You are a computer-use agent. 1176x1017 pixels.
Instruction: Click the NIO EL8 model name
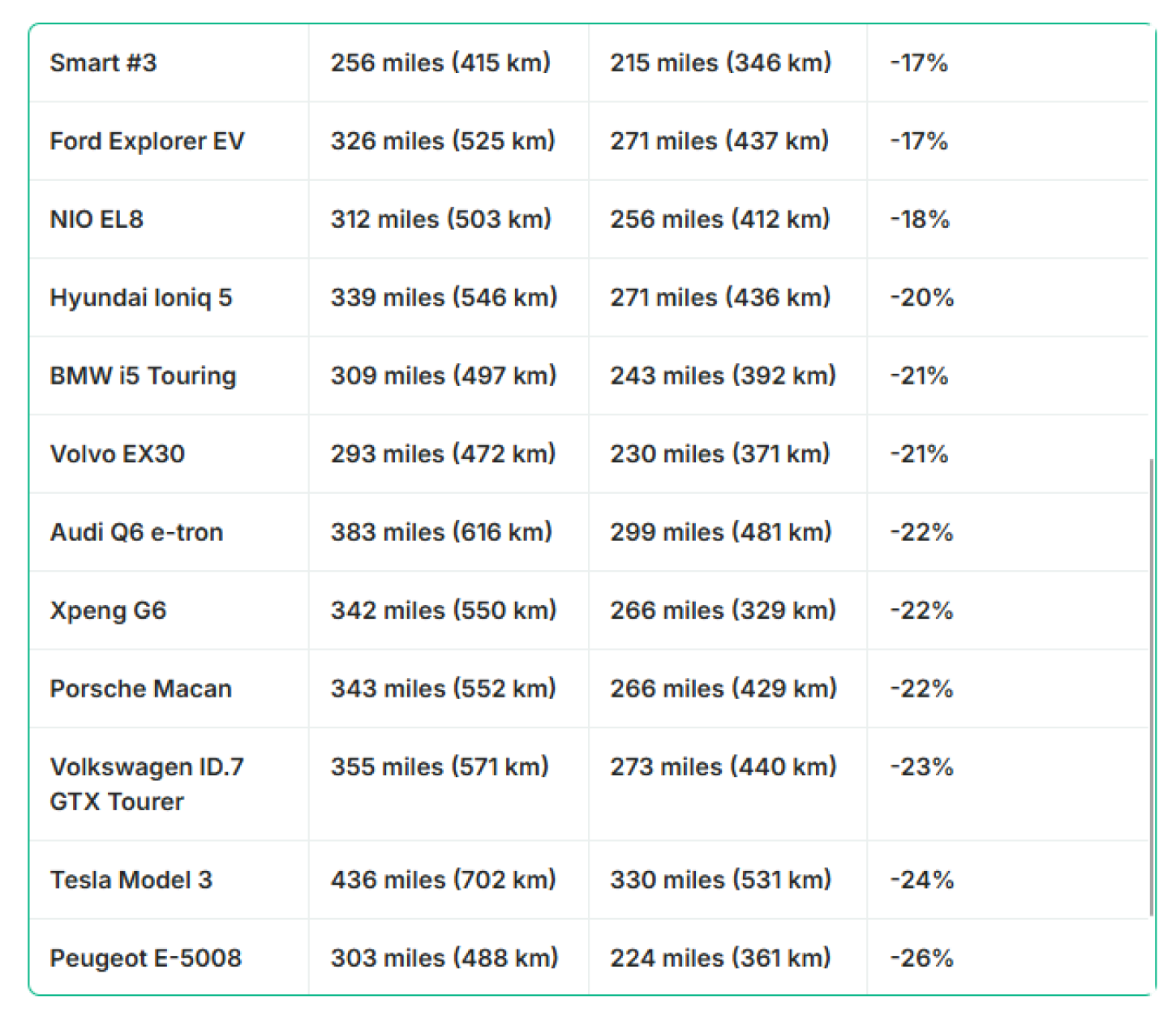pyautogui.click(x=97, y=220)
